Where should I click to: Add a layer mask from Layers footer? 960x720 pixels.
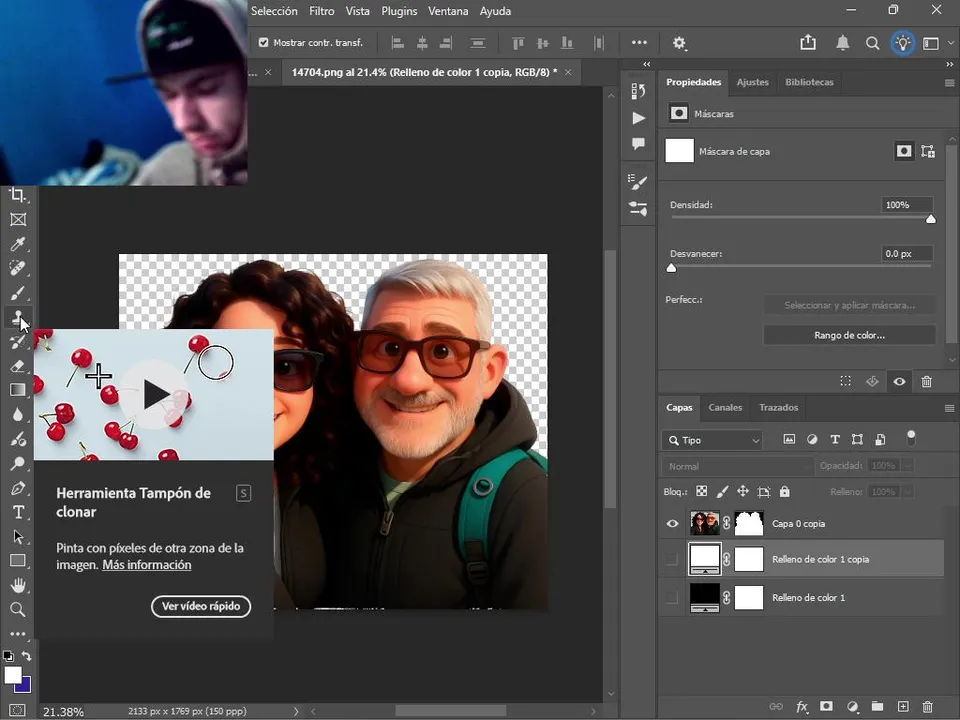[826, 707]
